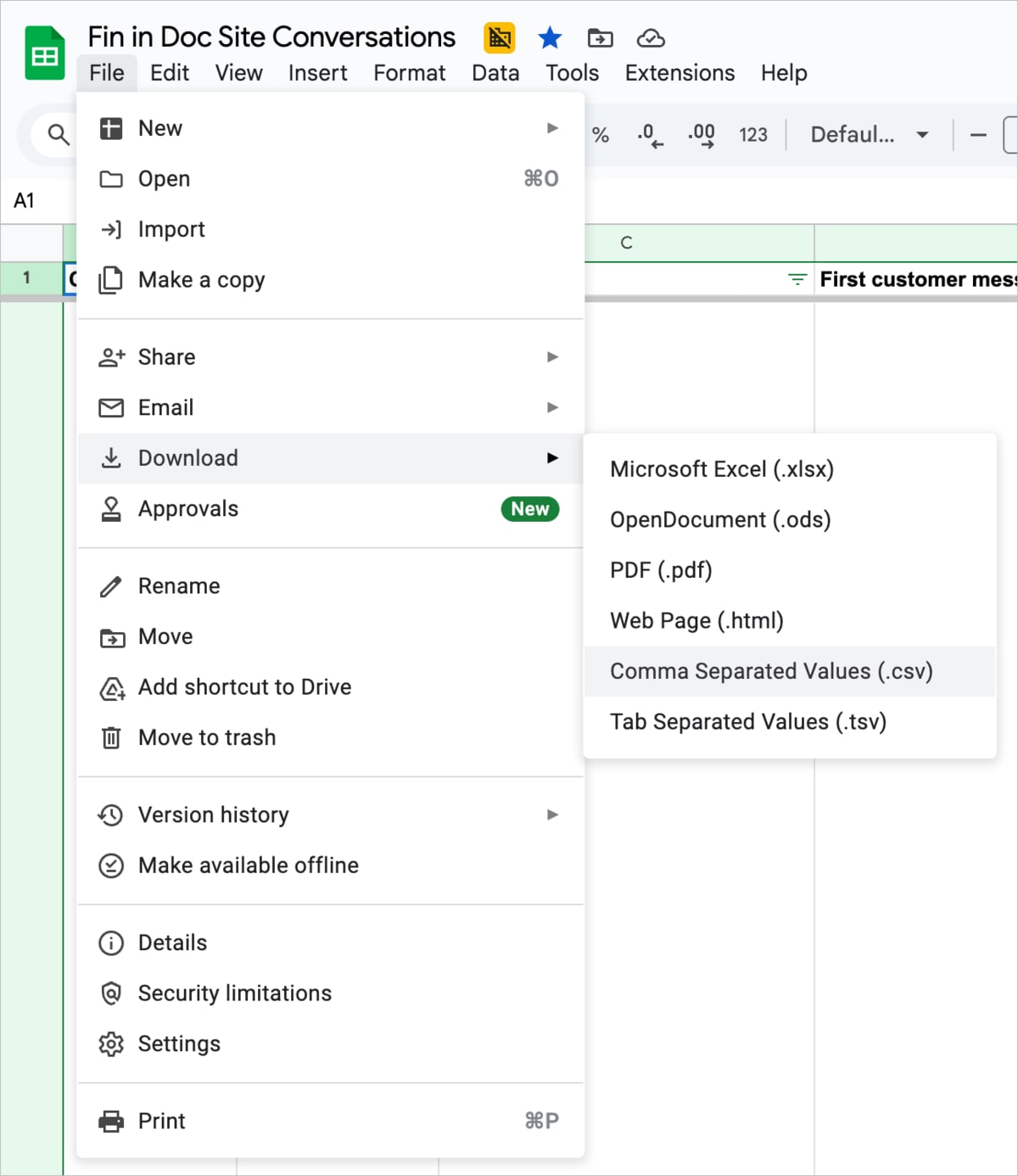Apply percent format with the % icon
Image resolution: width=1018 pixels, height=1176 pixels.
coord(602,134)
